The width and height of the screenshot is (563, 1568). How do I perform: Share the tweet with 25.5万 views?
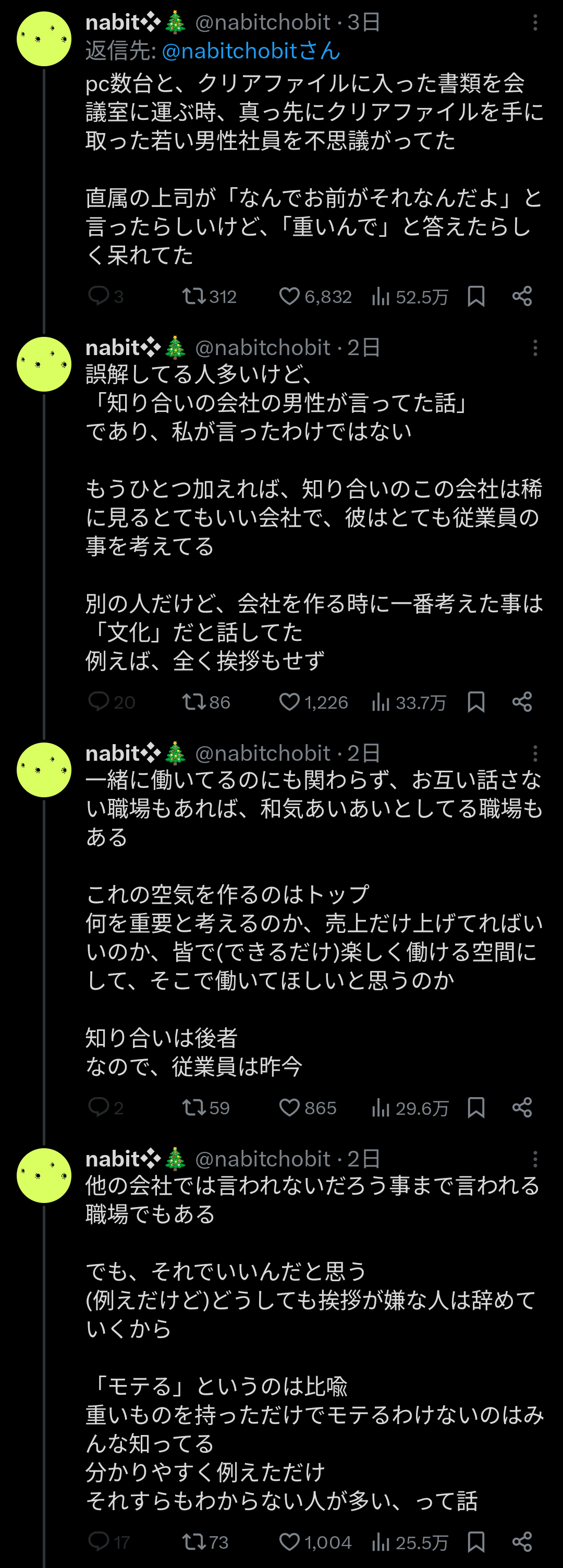522,1542
